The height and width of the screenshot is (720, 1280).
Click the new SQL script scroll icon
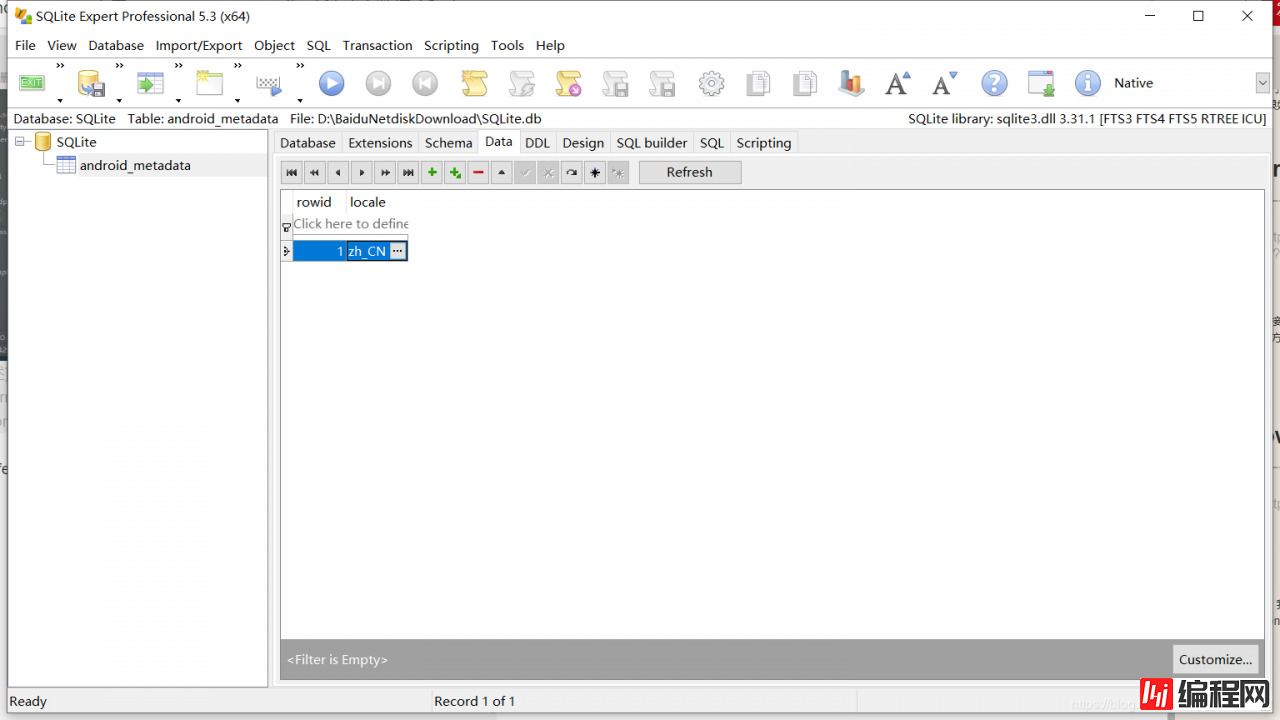(x=473, y=83)
